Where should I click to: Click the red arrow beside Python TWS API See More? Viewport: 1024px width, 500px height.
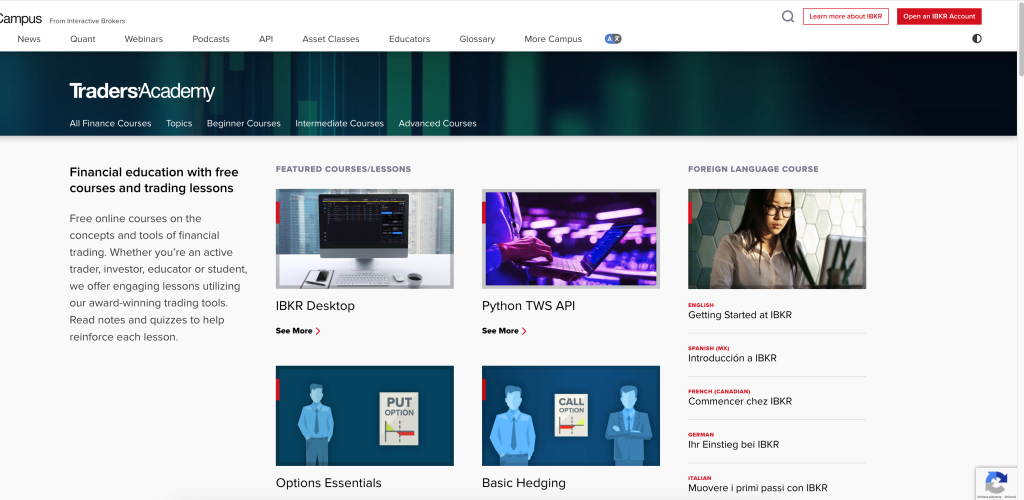pos(524,331)
